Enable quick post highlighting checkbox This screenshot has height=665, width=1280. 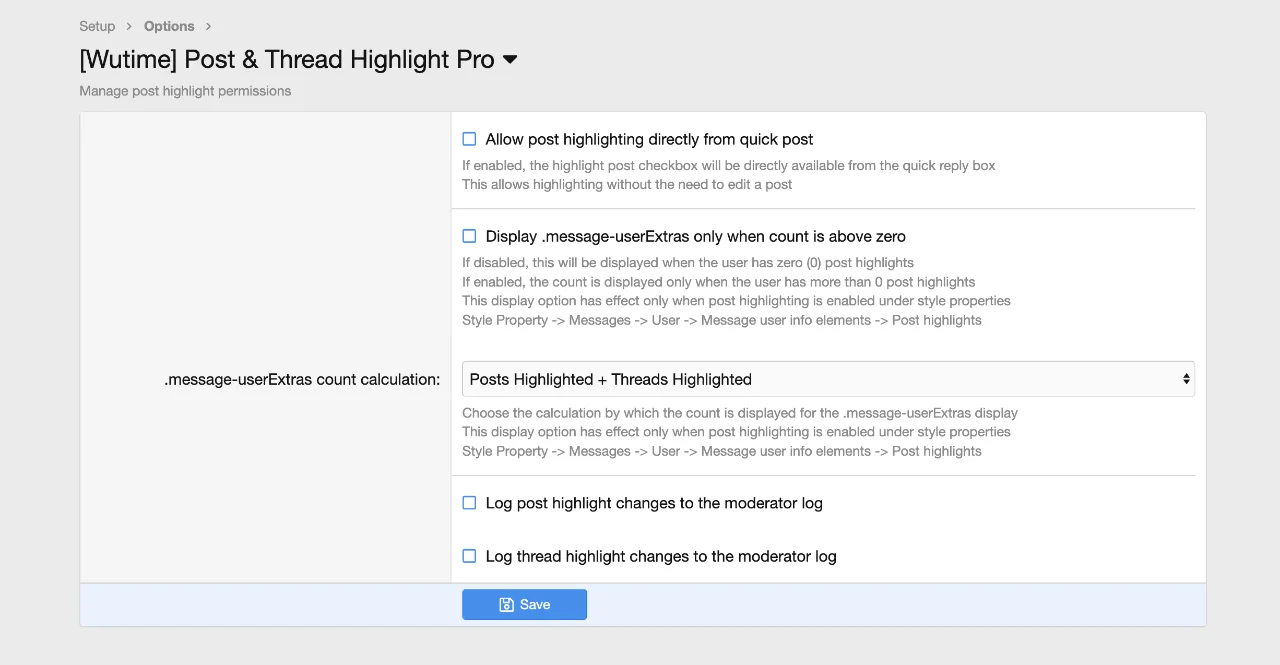469,139
